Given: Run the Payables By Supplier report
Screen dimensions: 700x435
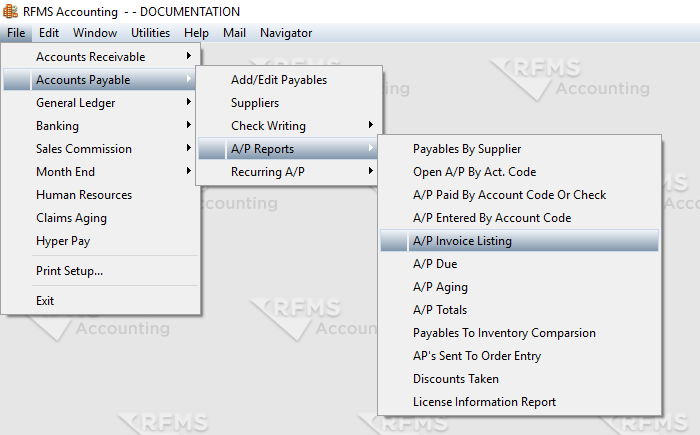Looking at the screenshot, I should [519, 149].
